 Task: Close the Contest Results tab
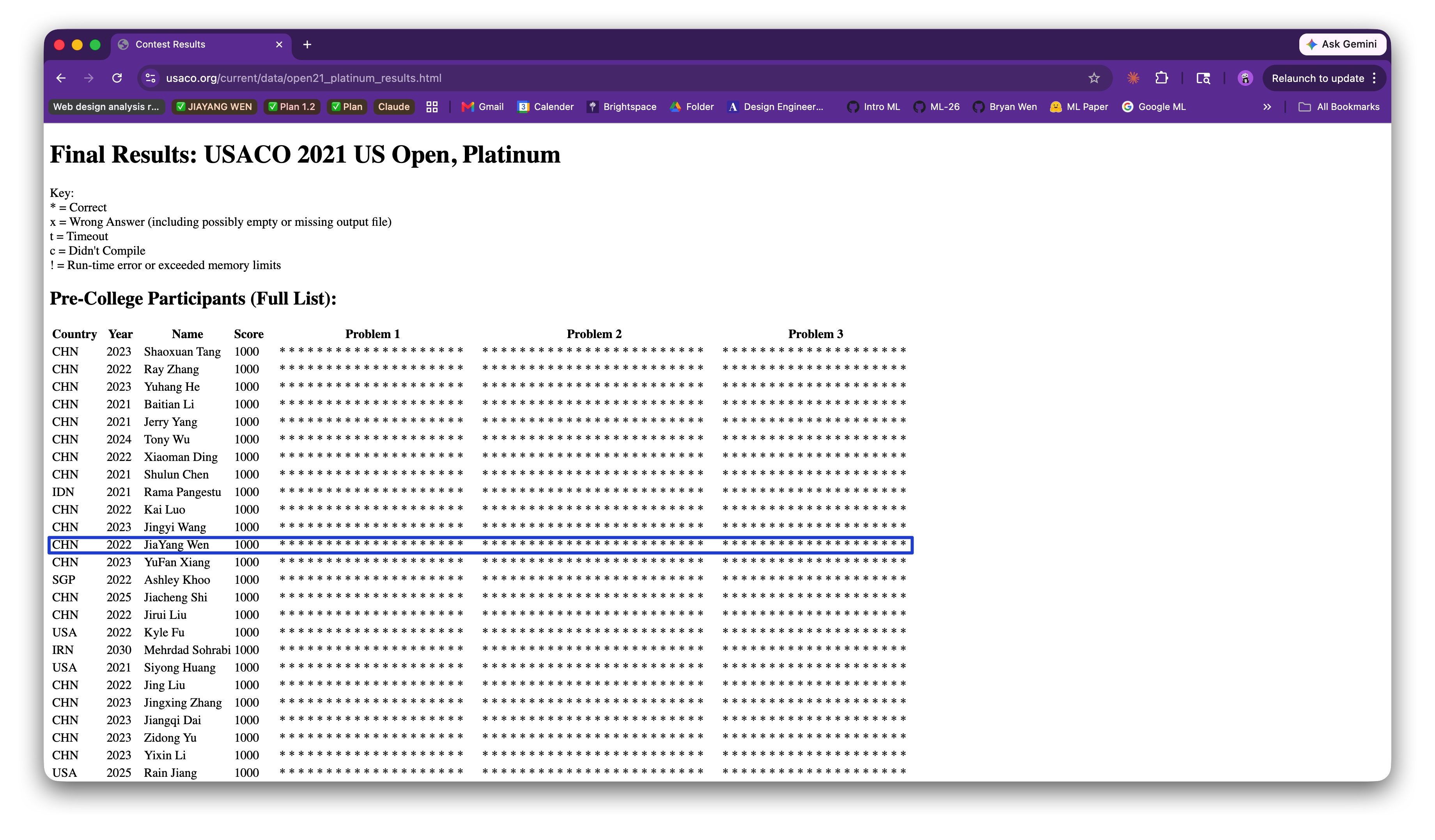[279, 44]
